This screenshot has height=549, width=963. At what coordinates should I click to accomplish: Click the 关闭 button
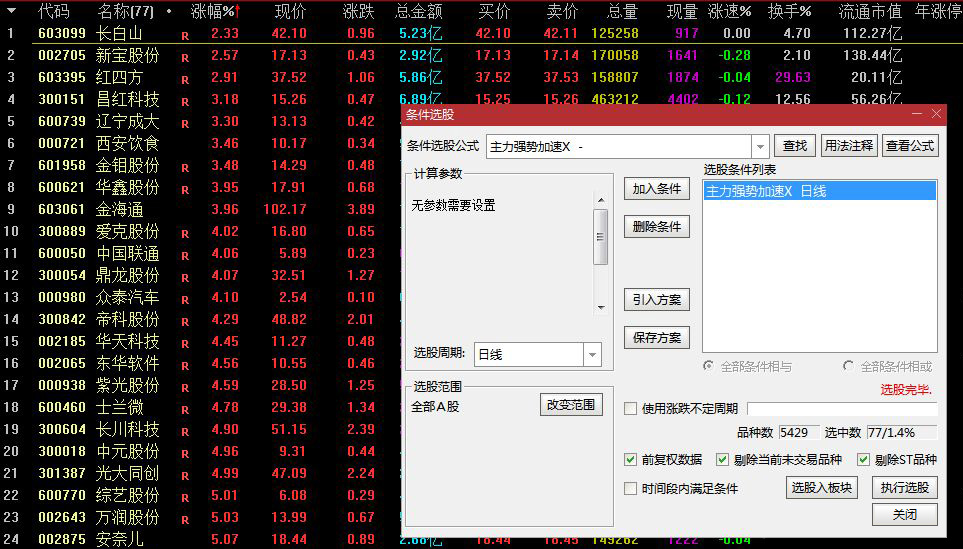tap(905, 515)
